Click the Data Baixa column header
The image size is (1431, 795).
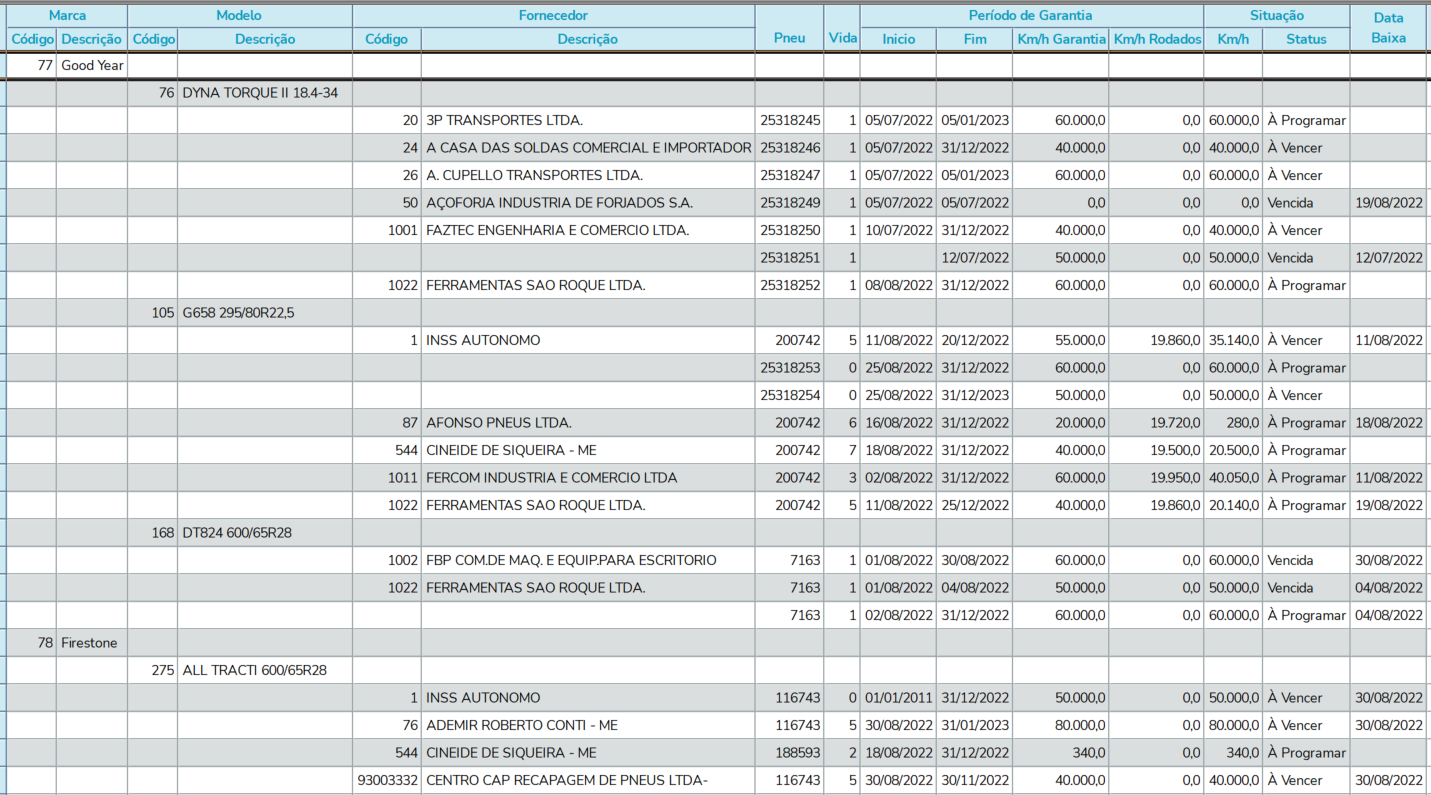click(x=1388, y=28)
